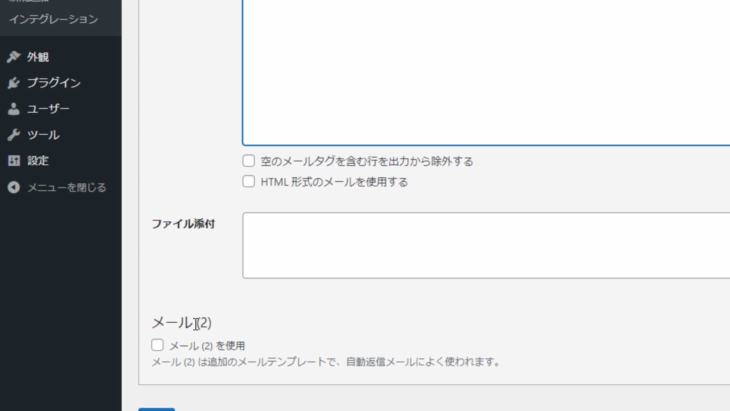Click the 空のメールタグを含む行を出力から除外する label text
Screen dimensions: 730x411
(x=367, y=161)
